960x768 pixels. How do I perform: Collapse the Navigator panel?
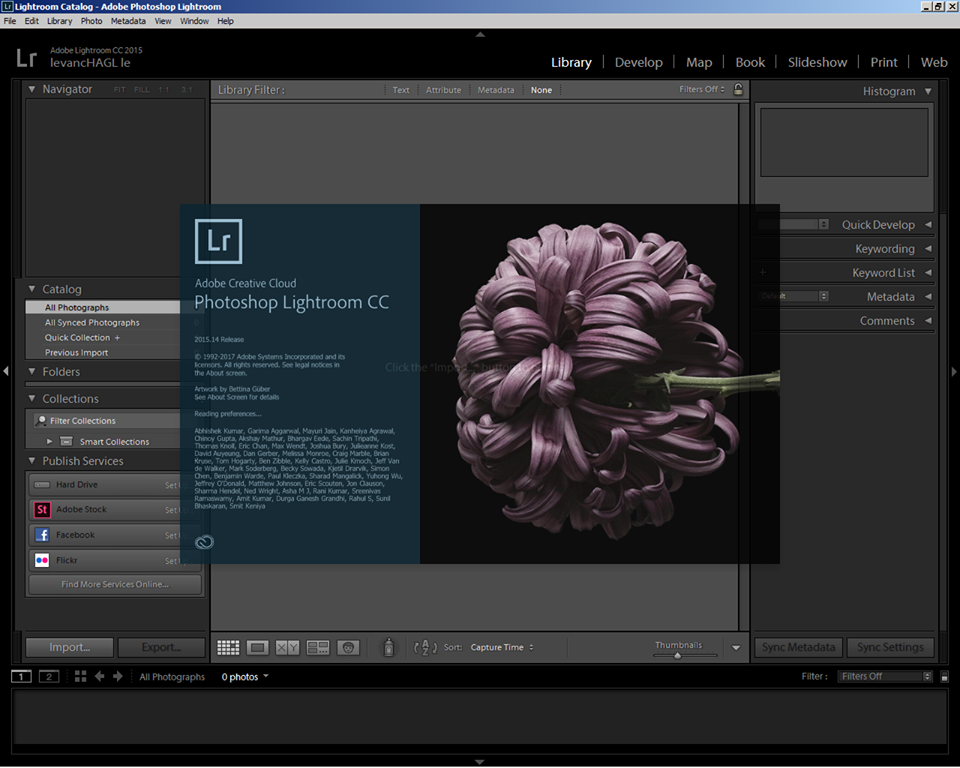32,89
